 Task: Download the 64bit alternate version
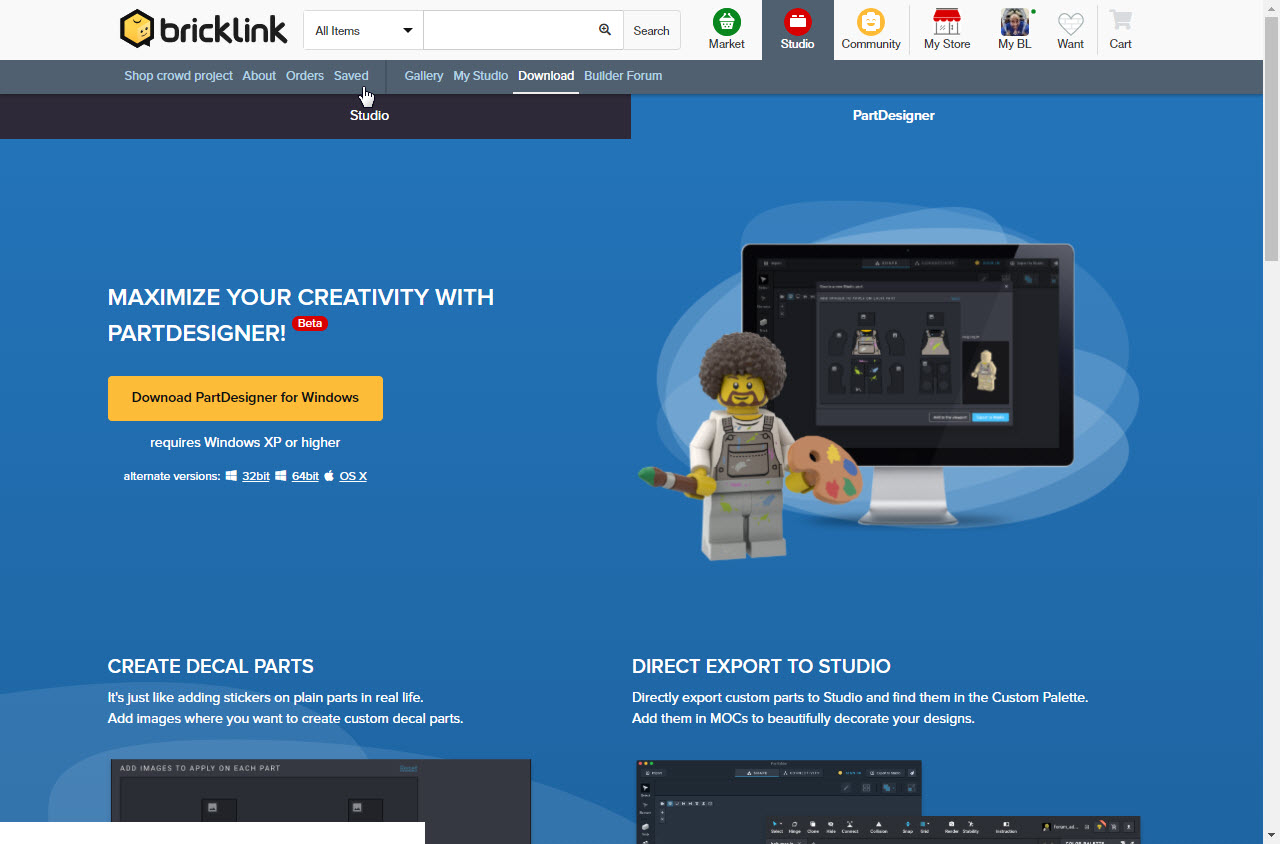coord(305,476)
